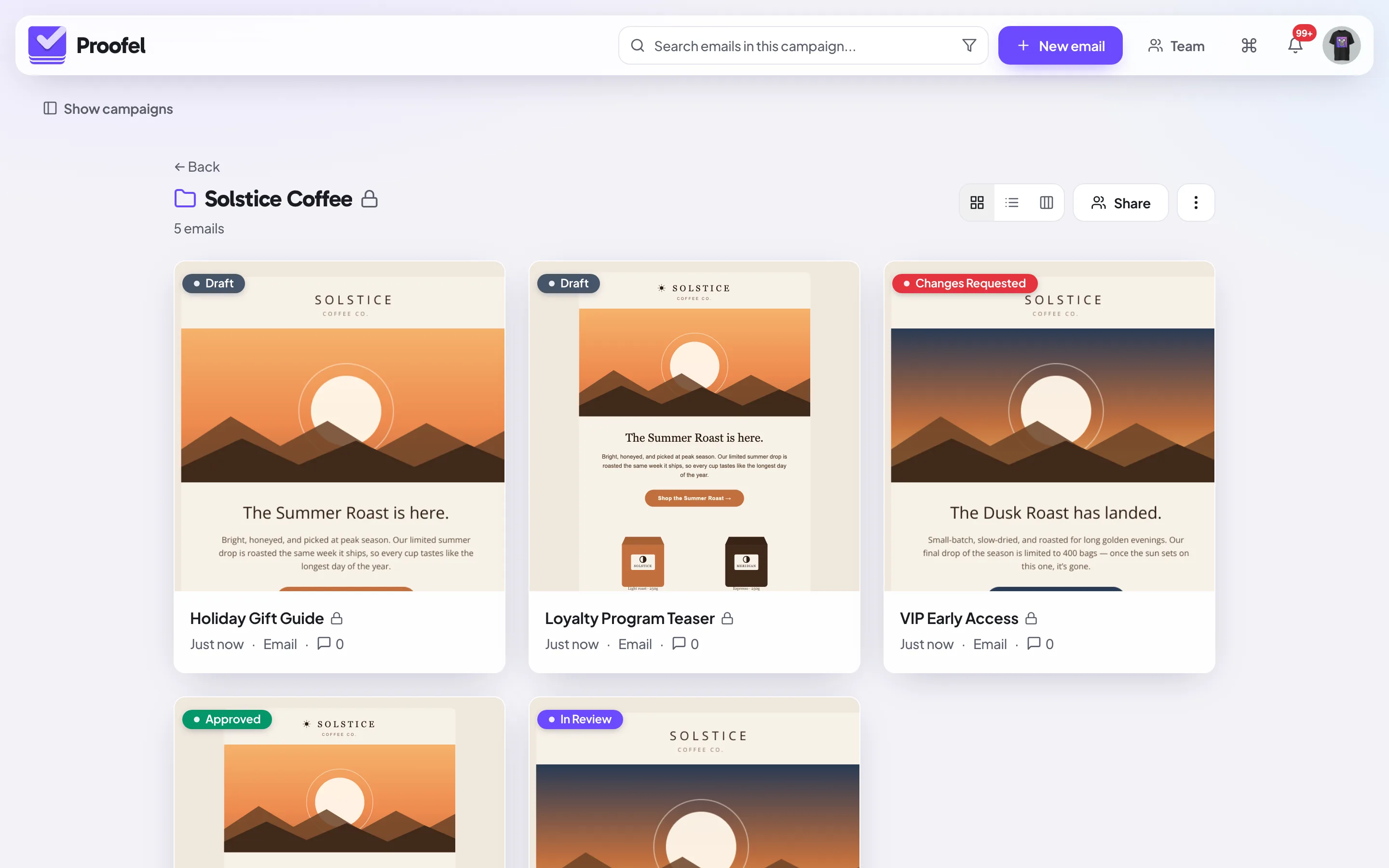Open VIP Early Access email thumbnail
The width and height of the screenshot is (1389, 868).
[1049, 426]
